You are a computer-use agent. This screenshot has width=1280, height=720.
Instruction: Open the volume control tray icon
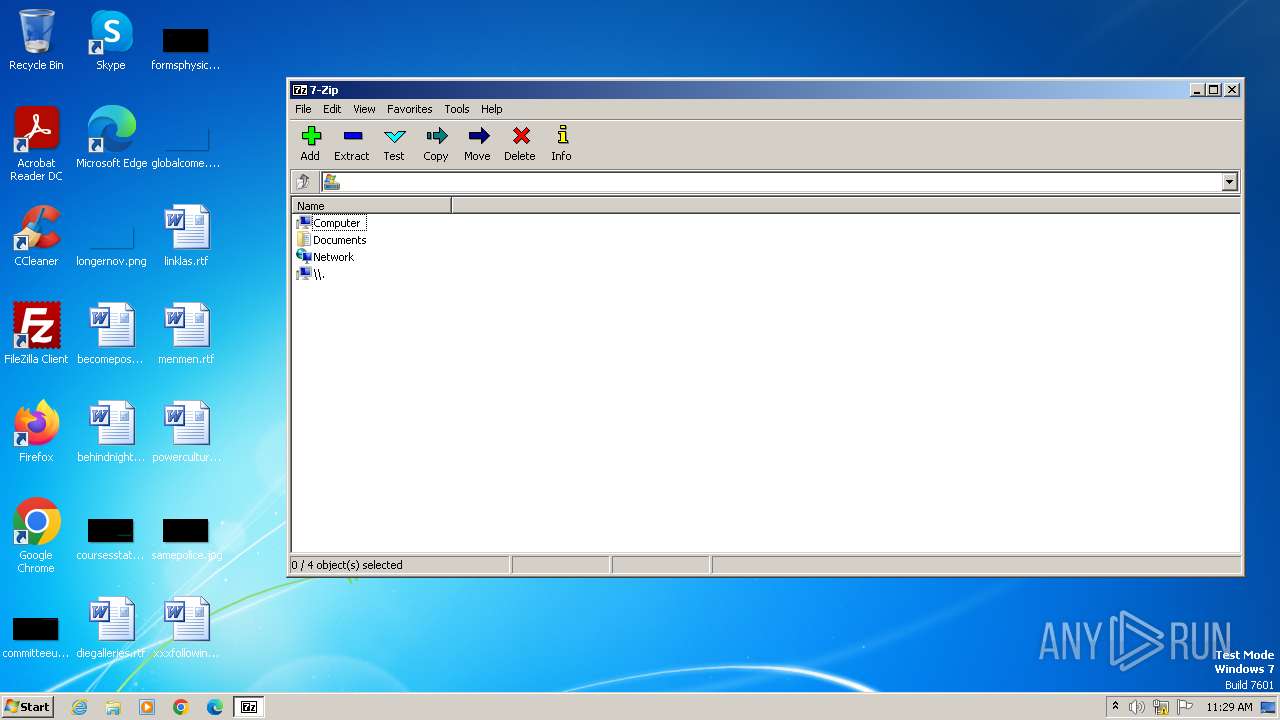(1137, 707)
